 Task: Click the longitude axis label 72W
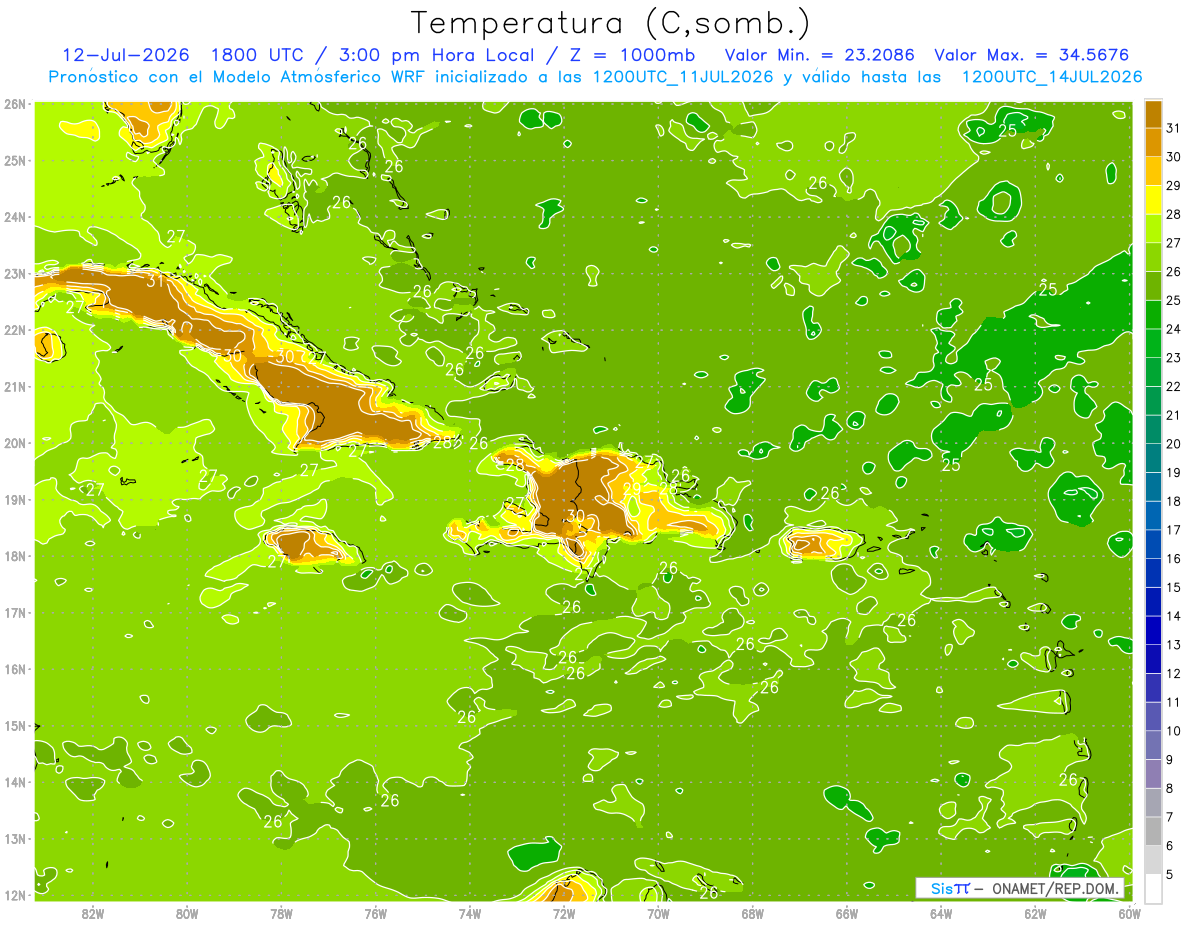[564, 913]
